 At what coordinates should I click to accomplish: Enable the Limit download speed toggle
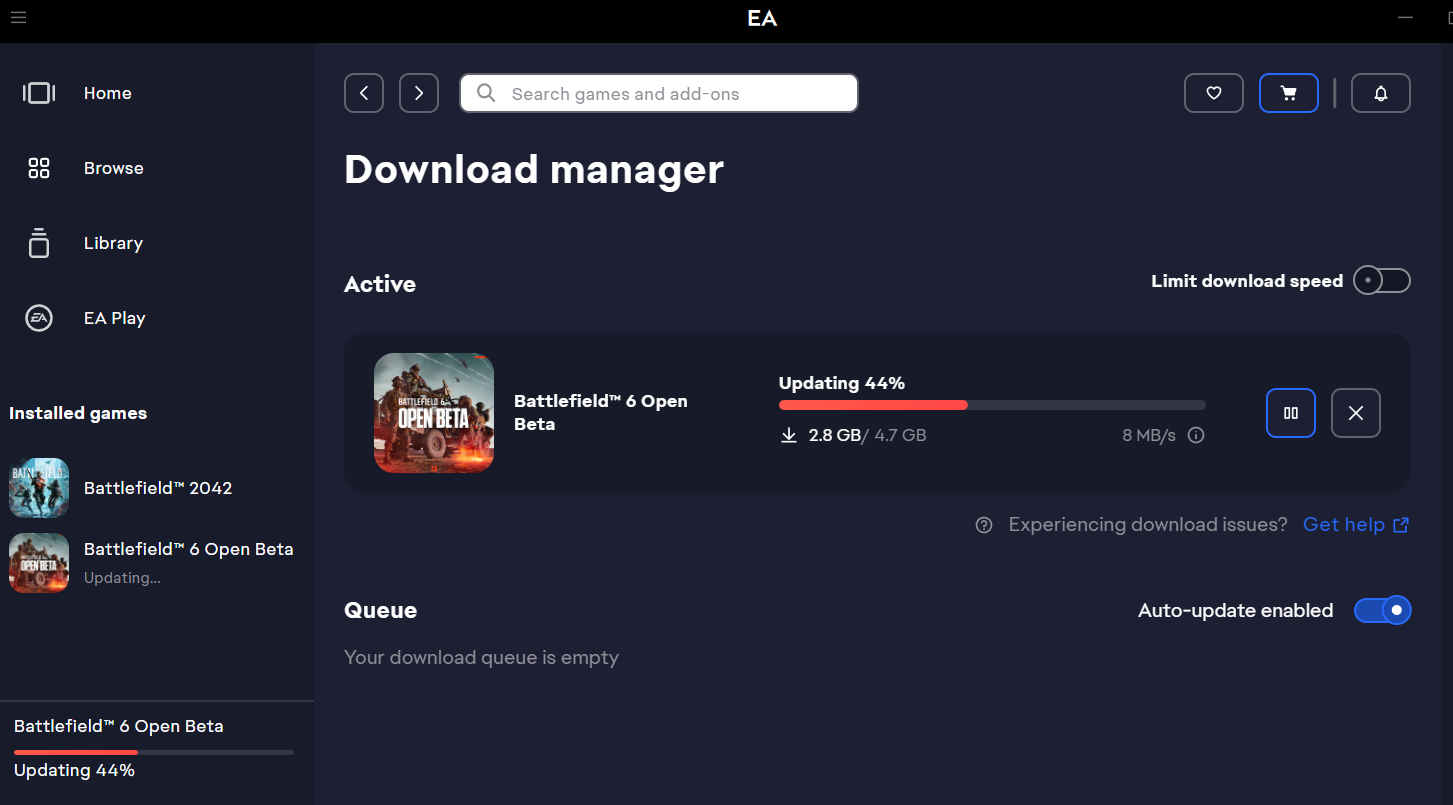point(1381,281)
